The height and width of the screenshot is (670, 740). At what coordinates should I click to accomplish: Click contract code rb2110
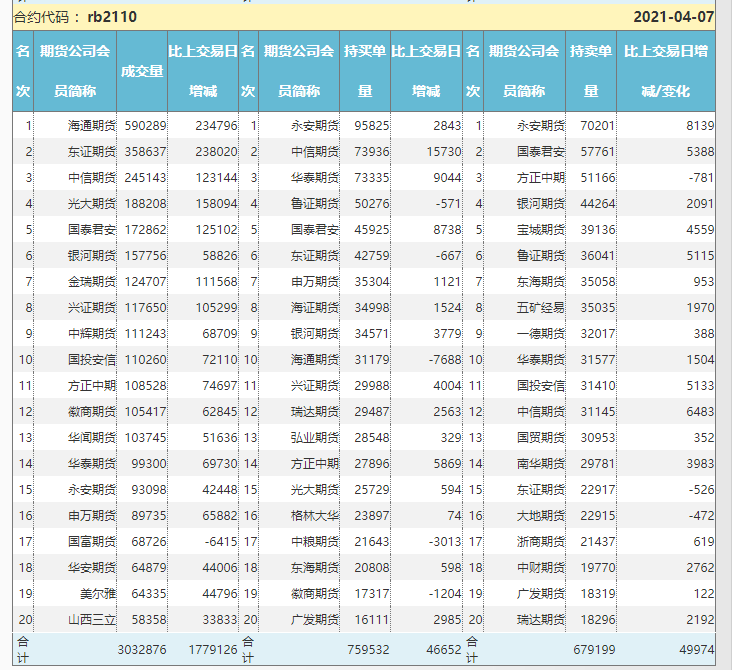tap(112, 17)
